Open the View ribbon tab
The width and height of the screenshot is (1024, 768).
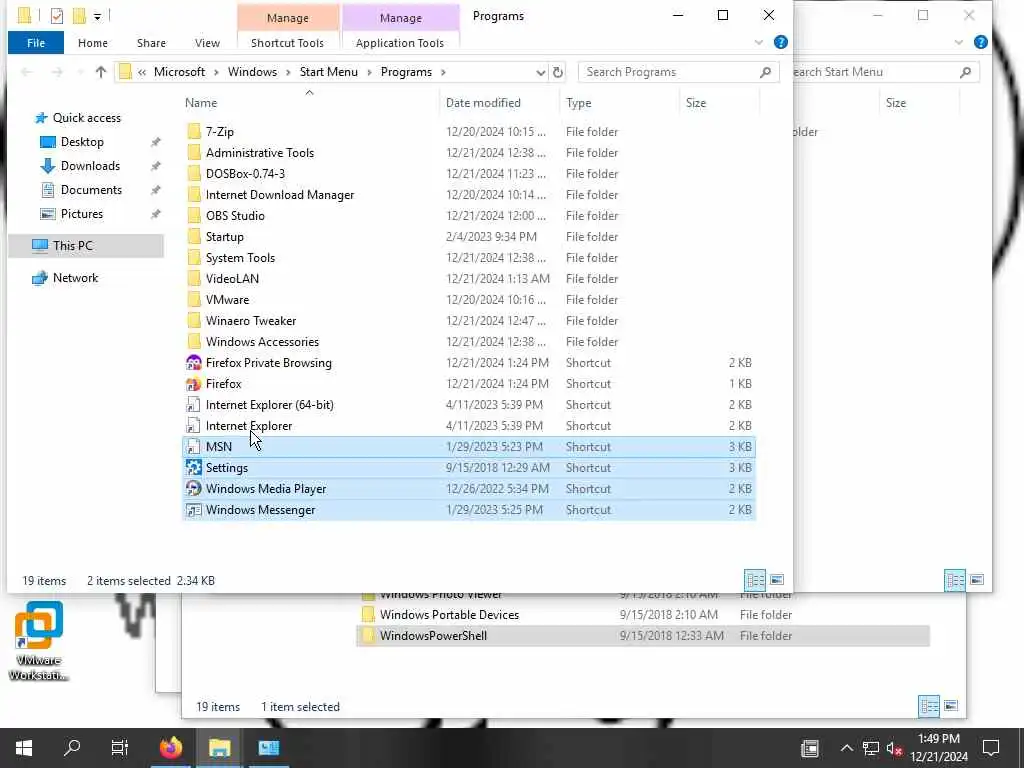207,43
